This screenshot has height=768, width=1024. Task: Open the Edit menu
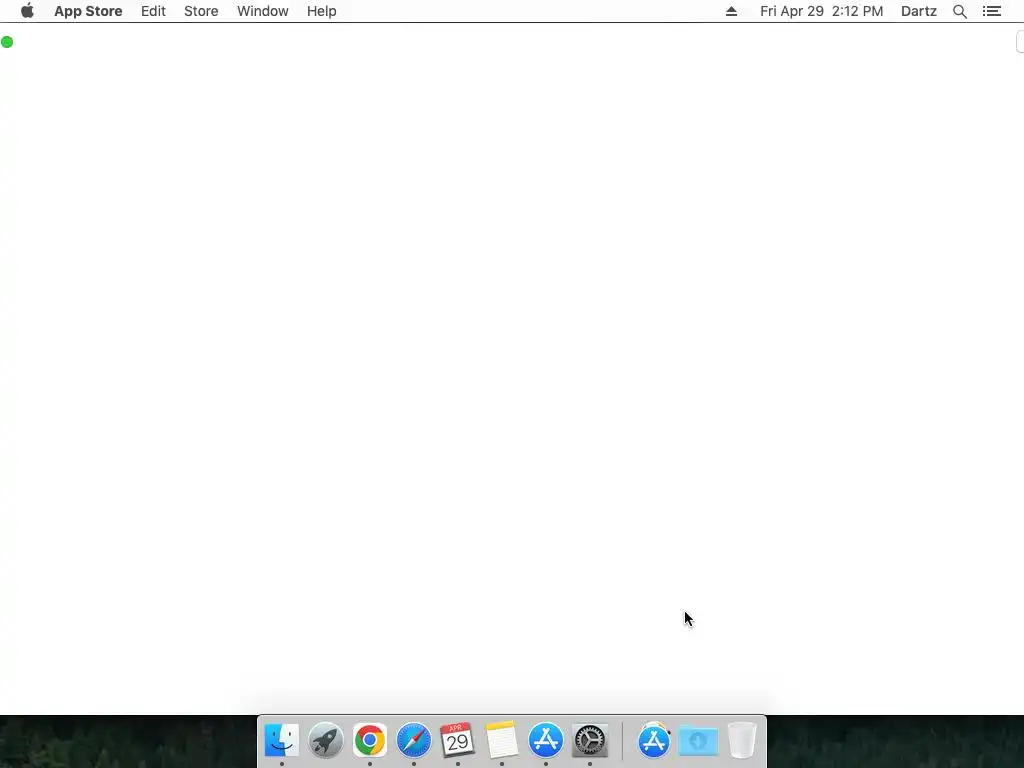click(153, 11)
